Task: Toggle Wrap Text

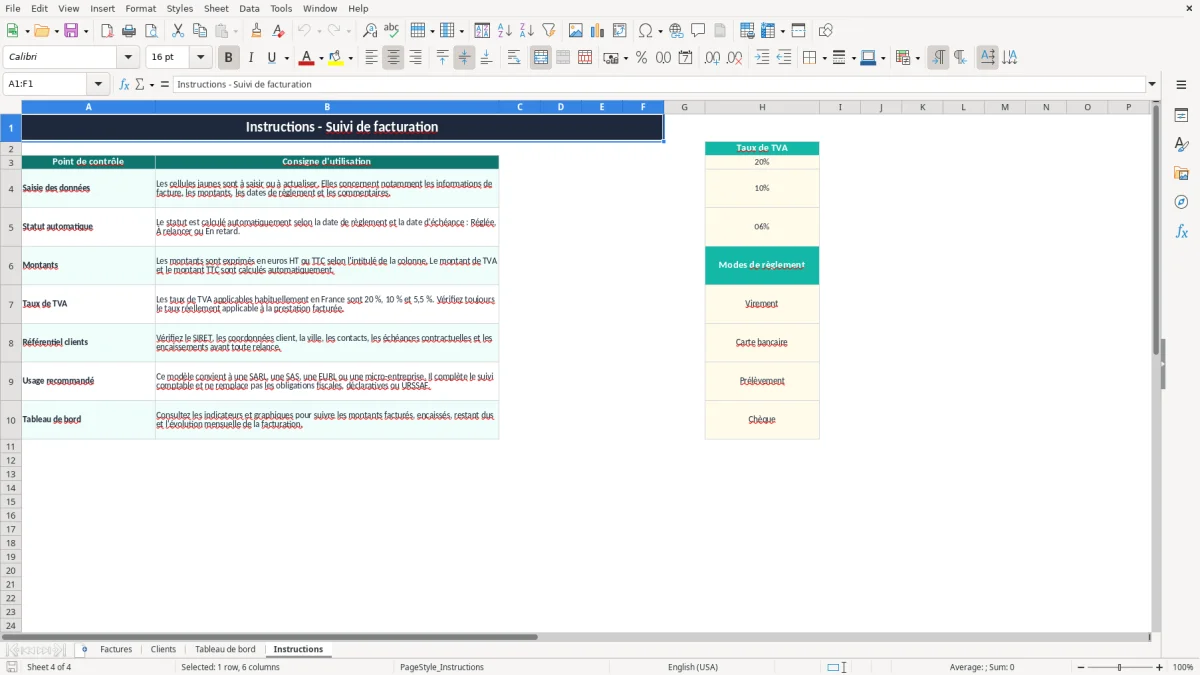Action: (514, 58)
